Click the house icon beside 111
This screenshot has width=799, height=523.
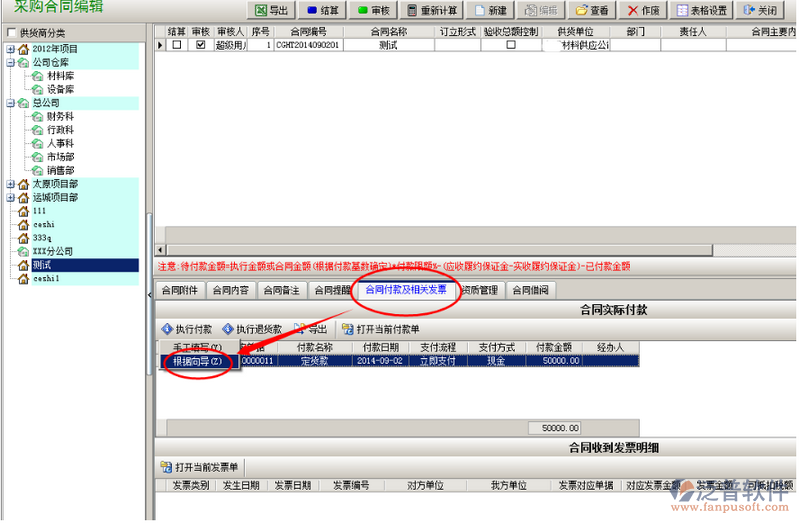coord(23,211)
